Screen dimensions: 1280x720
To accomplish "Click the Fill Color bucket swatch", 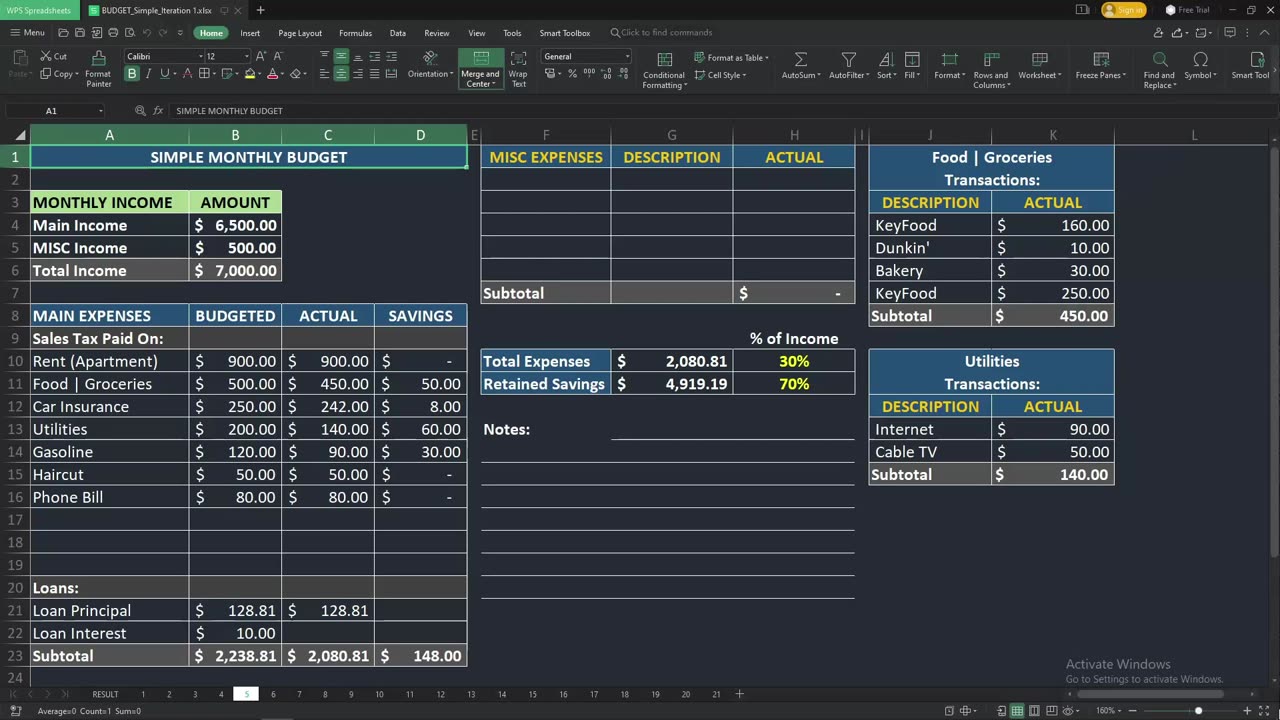I will 250,74.
